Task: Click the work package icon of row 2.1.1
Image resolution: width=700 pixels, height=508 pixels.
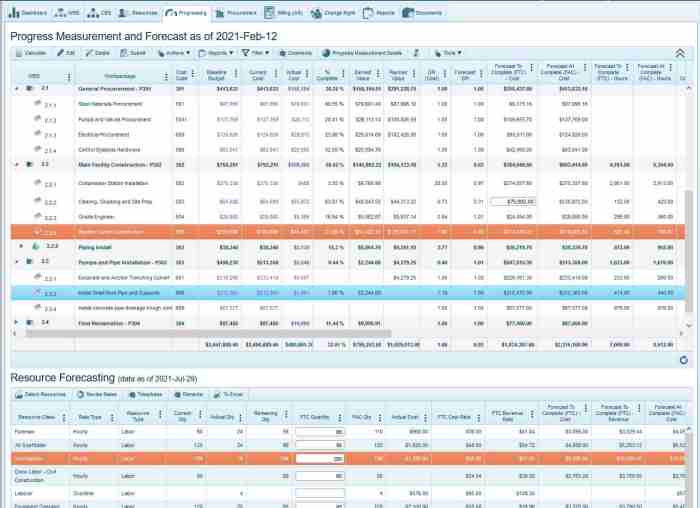Action: (x=38, y=104)
